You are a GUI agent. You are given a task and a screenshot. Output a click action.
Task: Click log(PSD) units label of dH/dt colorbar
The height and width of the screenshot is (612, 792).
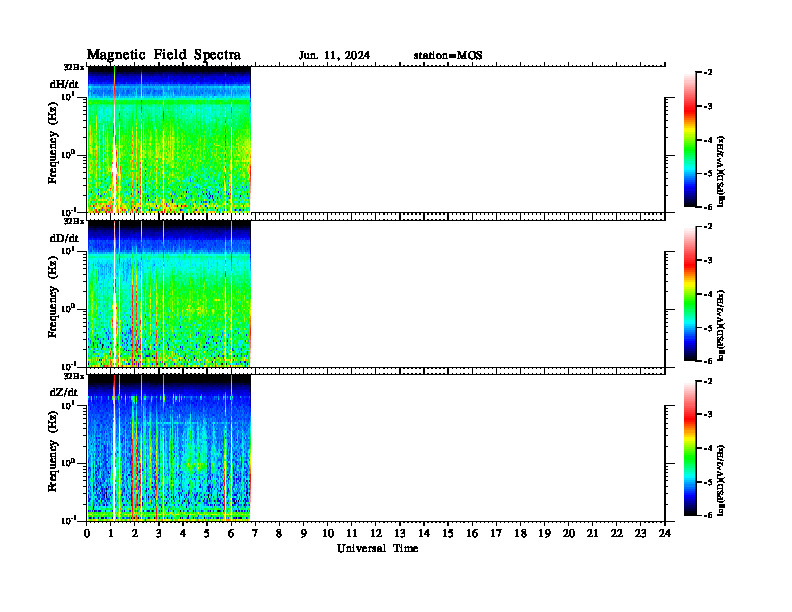coord(721,171)
